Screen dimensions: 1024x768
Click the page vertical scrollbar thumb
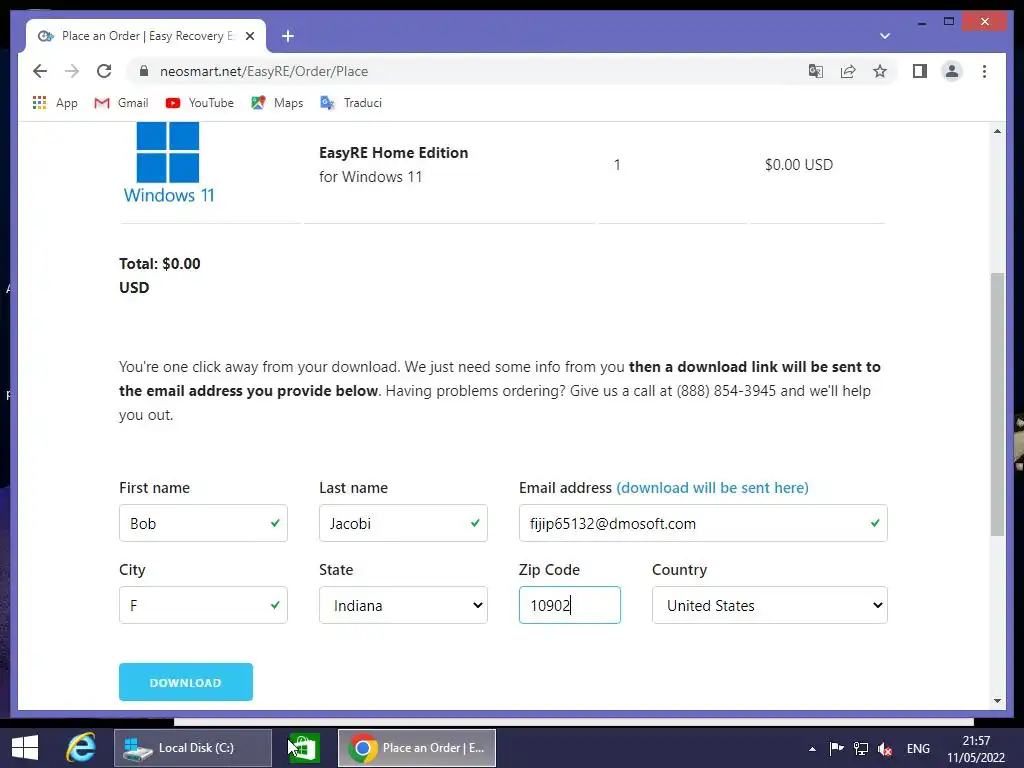(997, 404)
